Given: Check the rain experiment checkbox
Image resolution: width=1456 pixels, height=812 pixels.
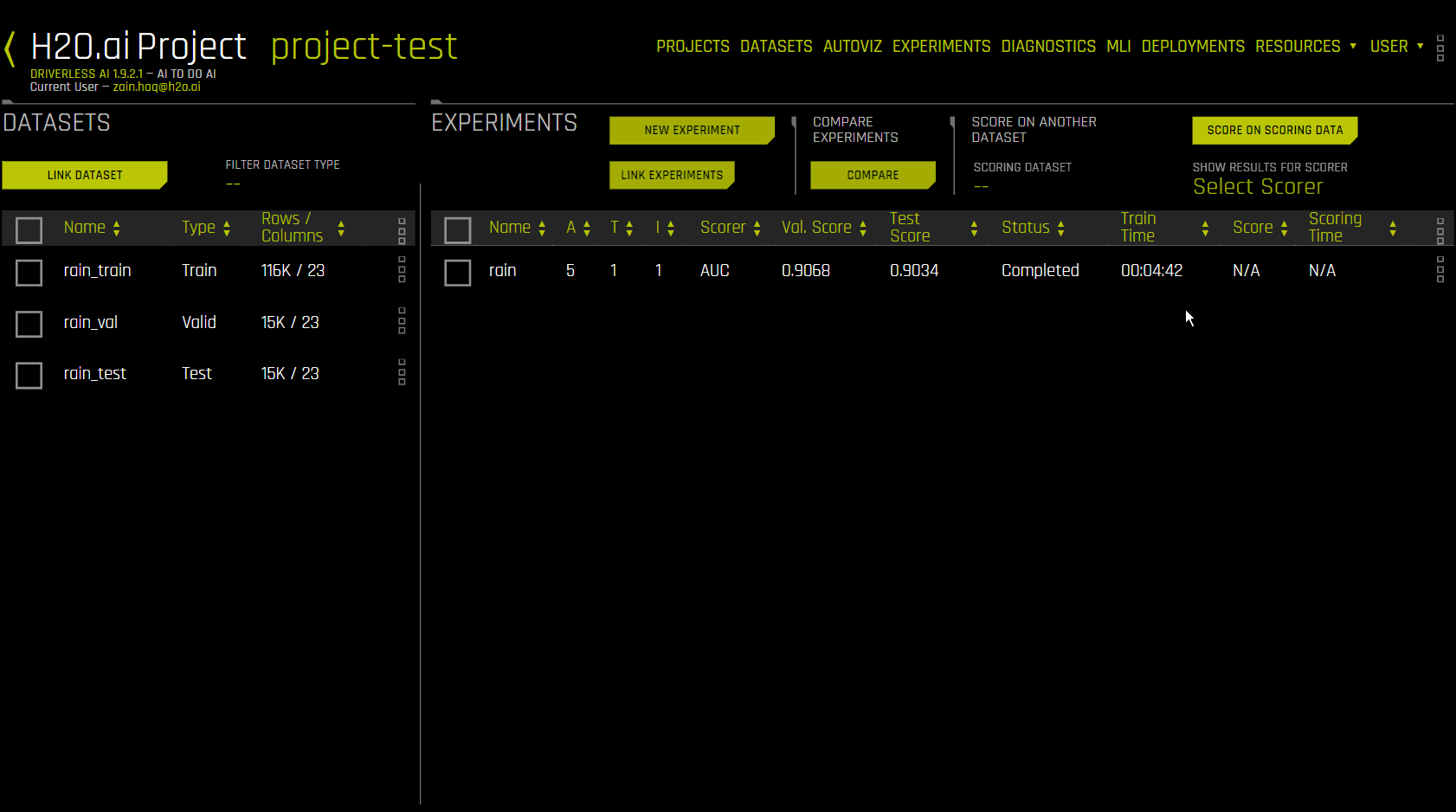Looking at the screenshot, I should [x=458, y=272].
